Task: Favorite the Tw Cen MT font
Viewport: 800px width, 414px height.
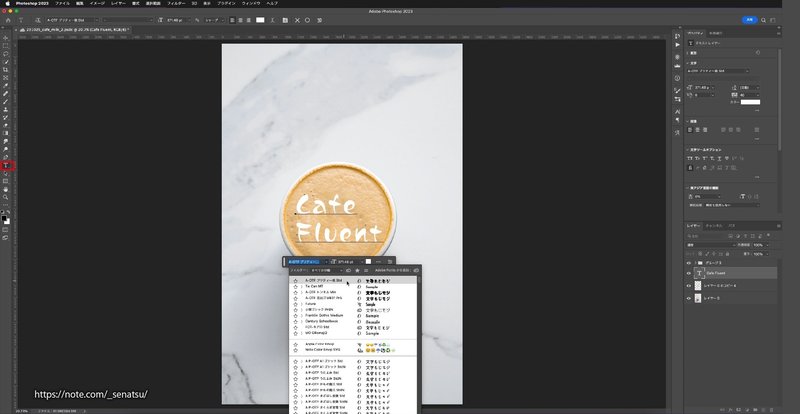Action: pyautogui.click(x=295, y=286)
